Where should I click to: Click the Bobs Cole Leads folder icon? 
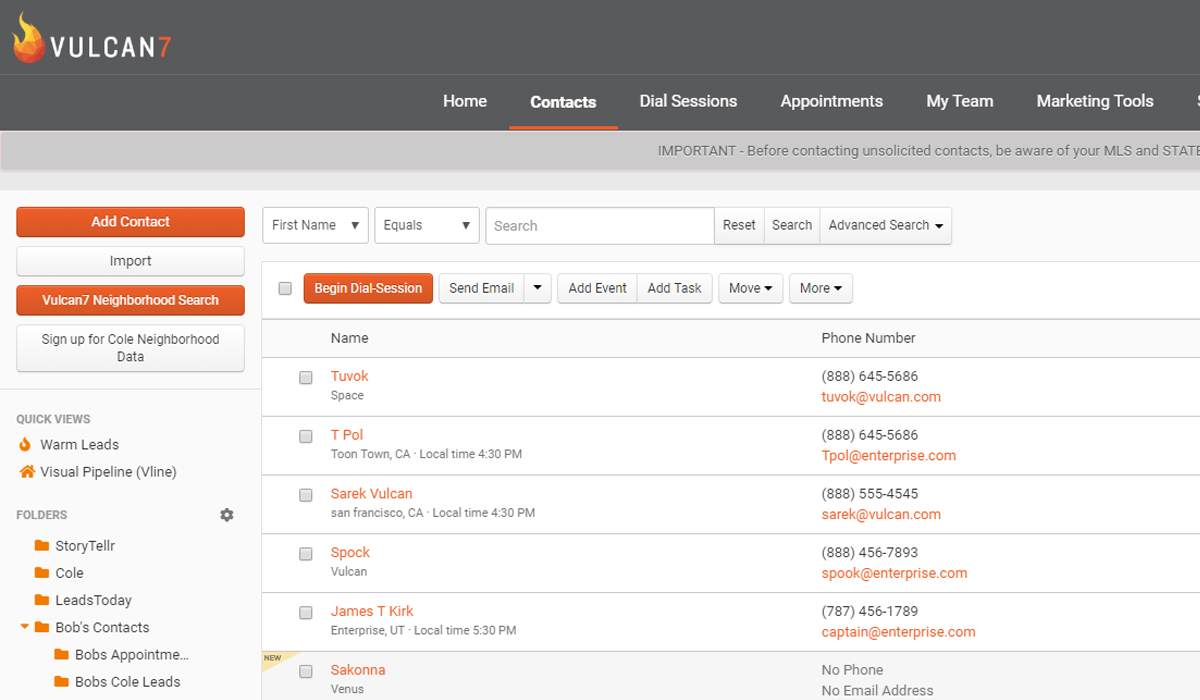[62, 682]
